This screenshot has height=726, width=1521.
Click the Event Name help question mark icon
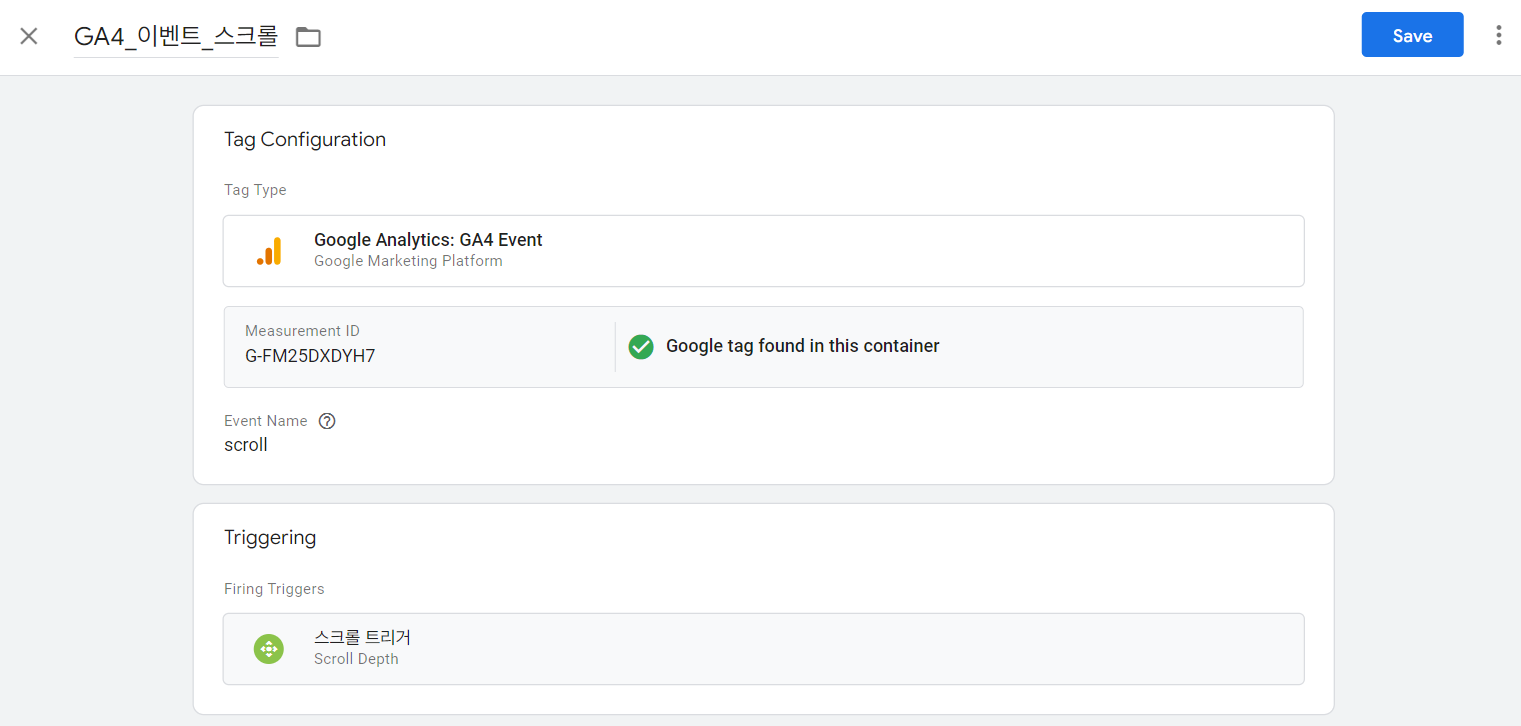[327, 421]
